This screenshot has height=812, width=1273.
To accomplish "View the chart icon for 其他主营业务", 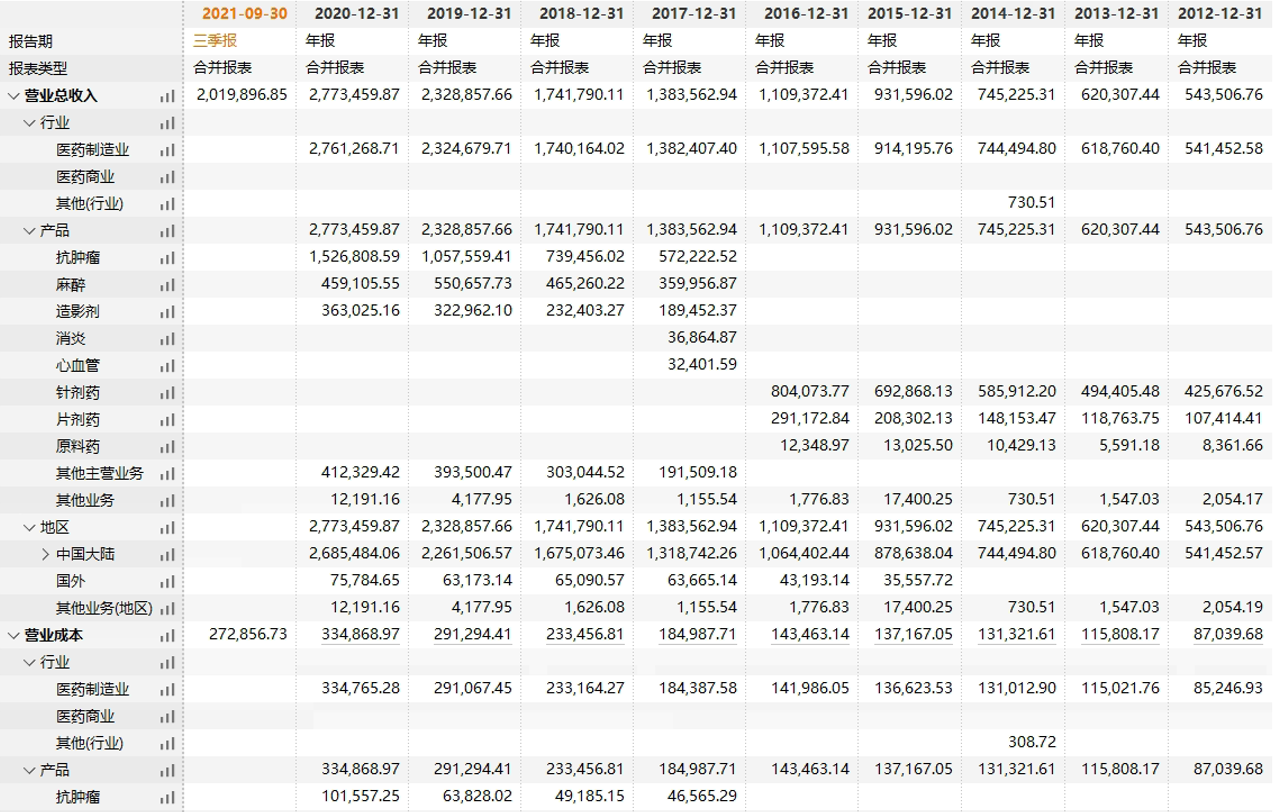I will pyautogui.click(x=167, y=474).
